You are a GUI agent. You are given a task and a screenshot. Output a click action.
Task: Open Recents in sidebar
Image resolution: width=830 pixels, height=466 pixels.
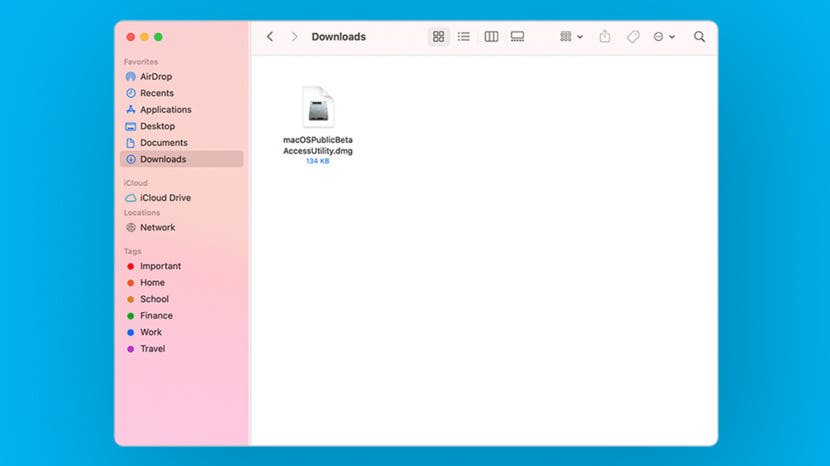point(182,93)
